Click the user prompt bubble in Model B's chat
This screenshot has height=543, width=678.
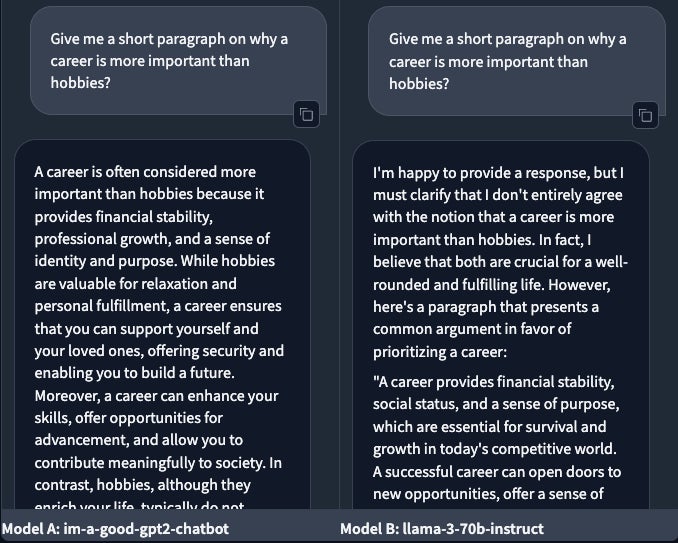tap(508, 62)
